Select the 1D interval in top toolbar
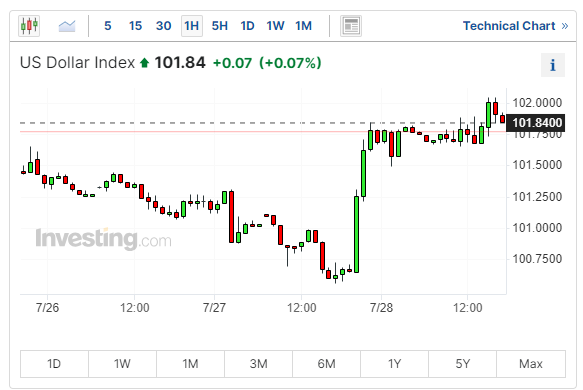Viewport: 583px width, 390px height. [247, 26]
